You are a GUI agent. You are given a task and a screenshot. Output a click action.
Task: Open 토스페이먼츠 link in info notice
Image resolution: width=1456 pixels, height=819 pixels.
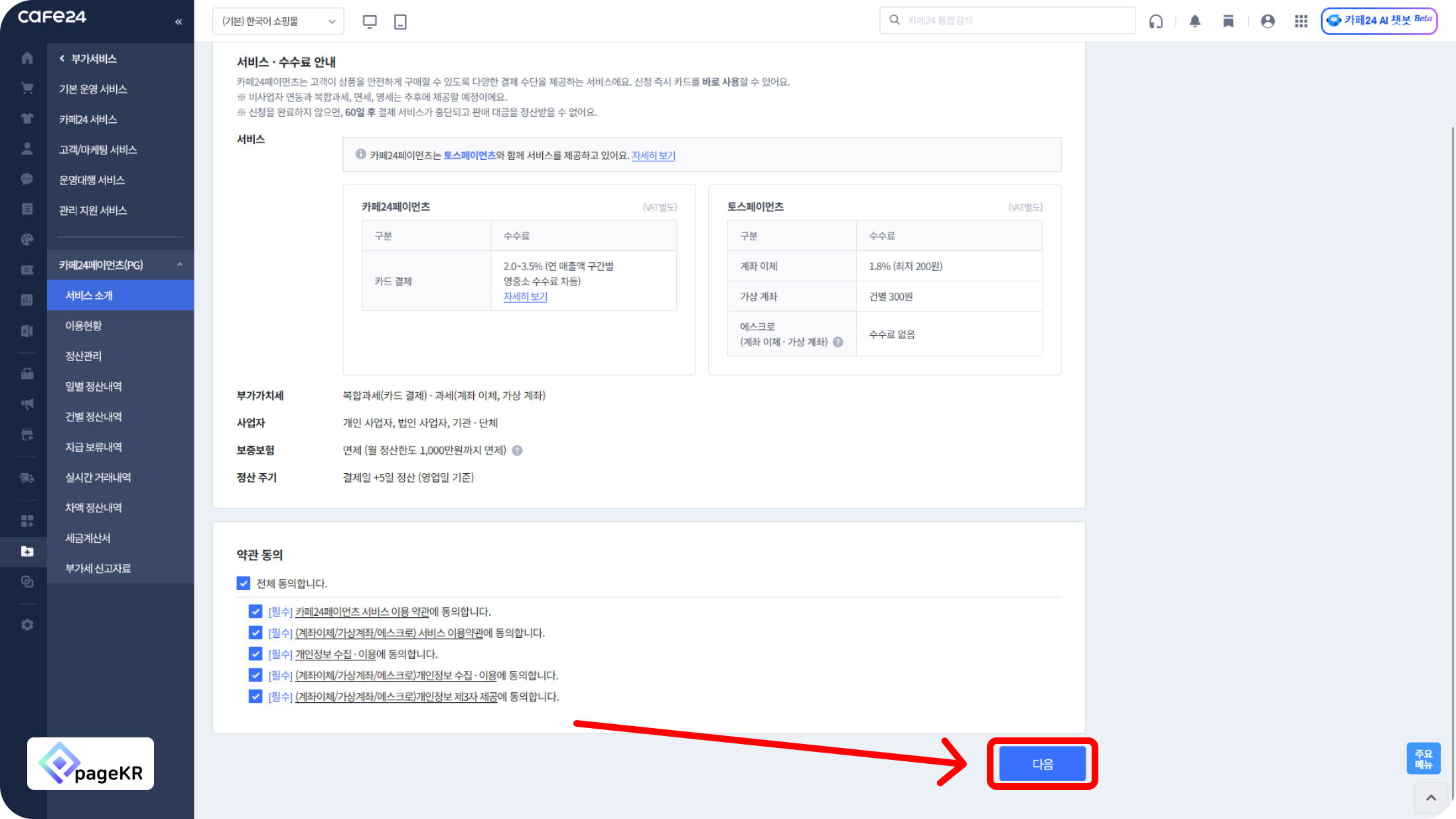(x=469, y=155)
